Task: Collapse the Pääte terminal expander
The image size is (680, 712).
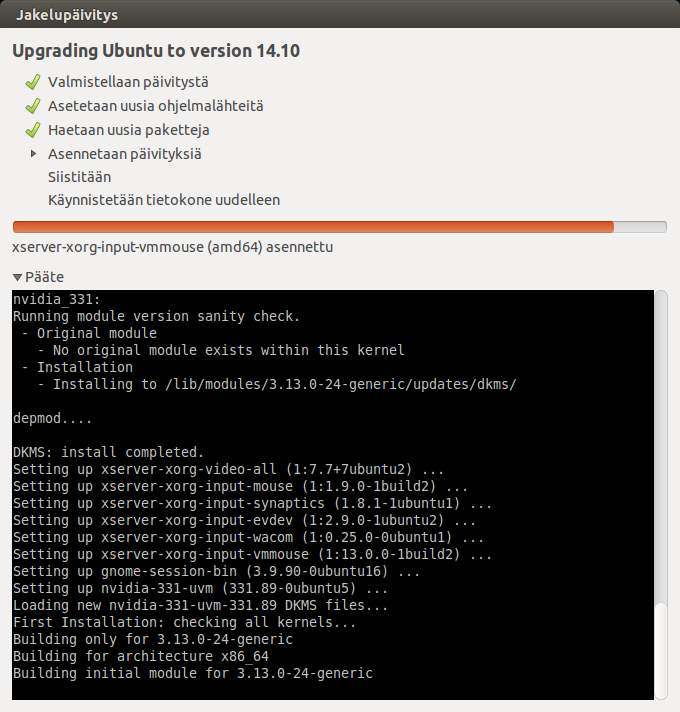Action: 18,277
